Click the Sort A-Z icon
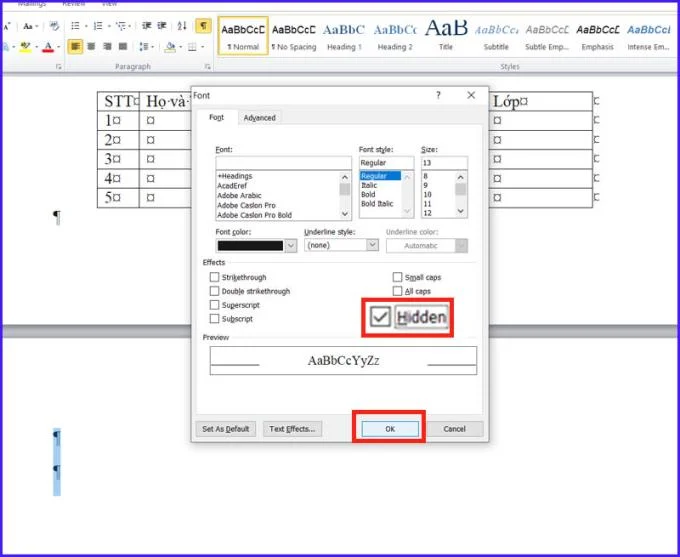 click(x=182, y=26)
